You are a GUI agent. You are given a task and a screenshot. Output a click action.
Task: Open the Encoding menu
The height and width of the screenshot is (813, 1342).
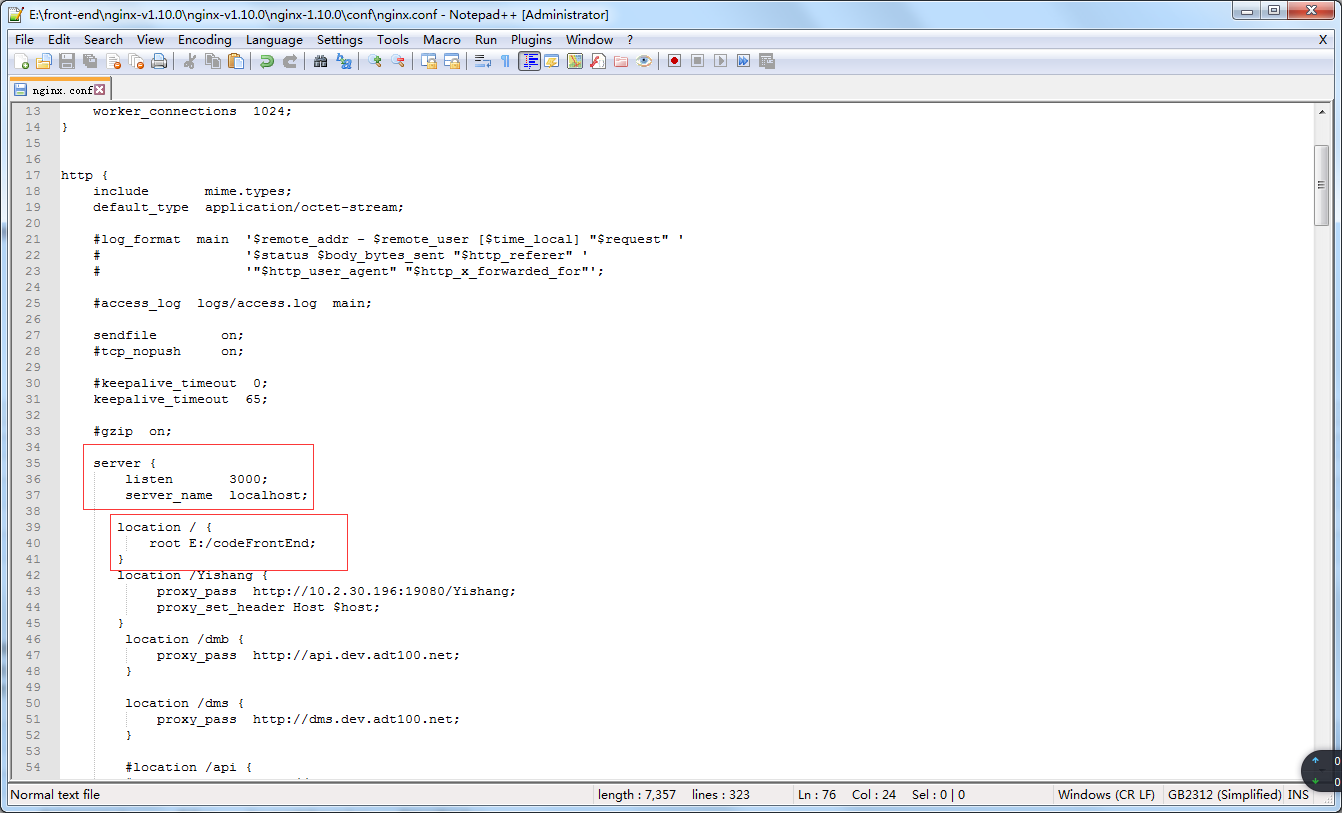[205, 39]
